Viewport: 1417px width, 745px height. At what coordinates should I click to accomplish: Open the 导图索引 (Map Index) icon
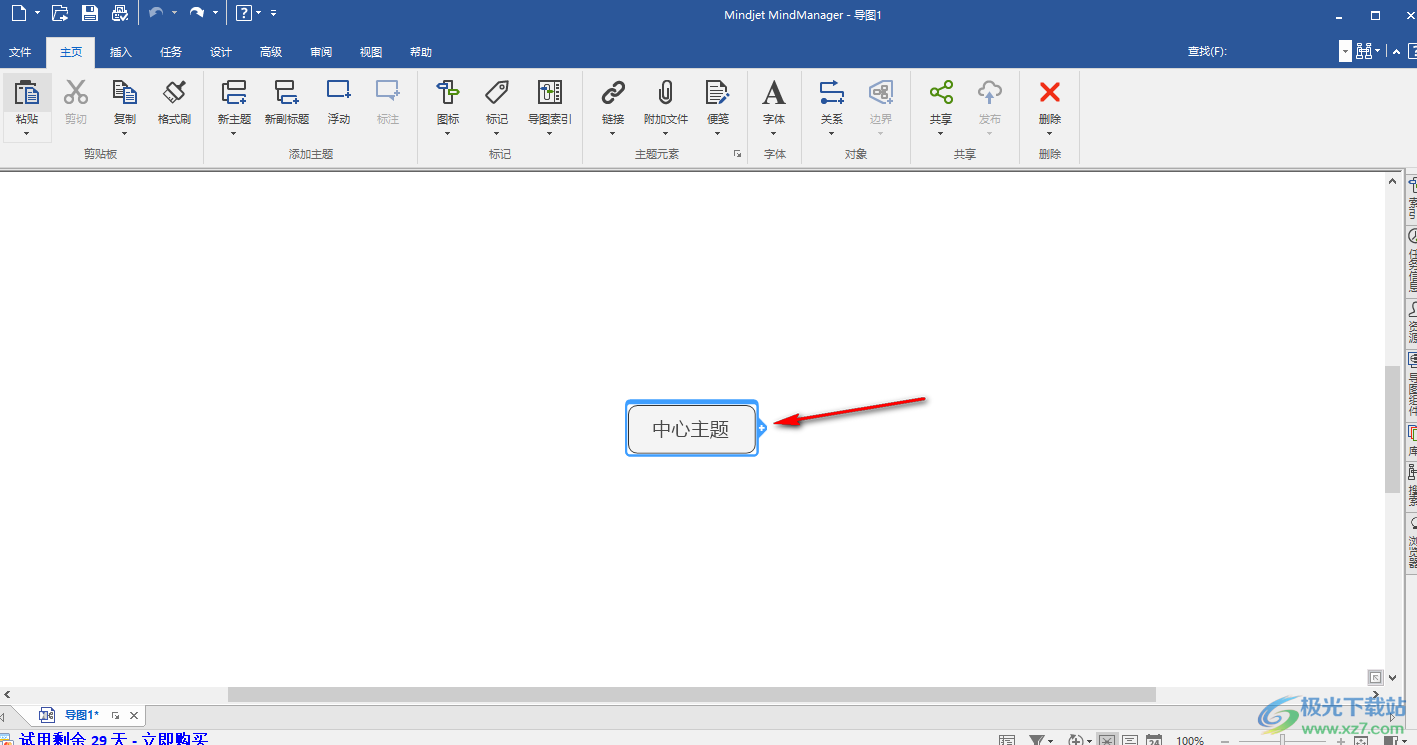[x=550, y=93]
